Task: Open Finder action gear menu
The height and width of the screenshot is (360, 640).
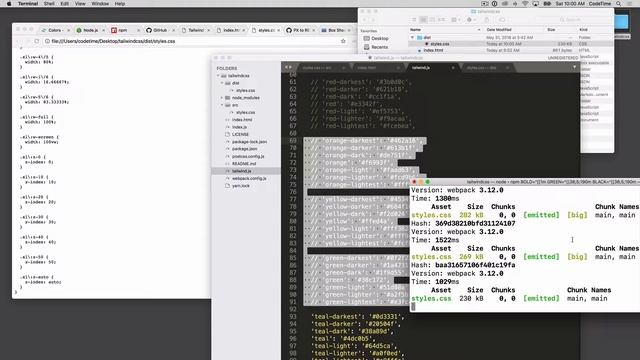Action: coord(471,20)
